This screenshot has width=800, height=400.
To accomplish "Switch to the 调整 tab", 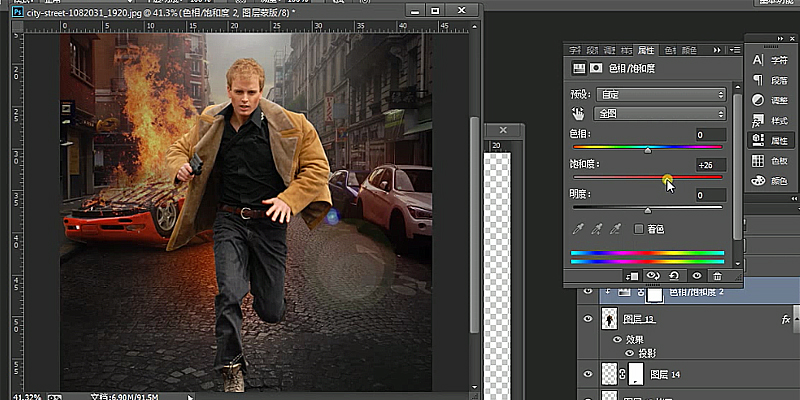I will coord(609,50).
